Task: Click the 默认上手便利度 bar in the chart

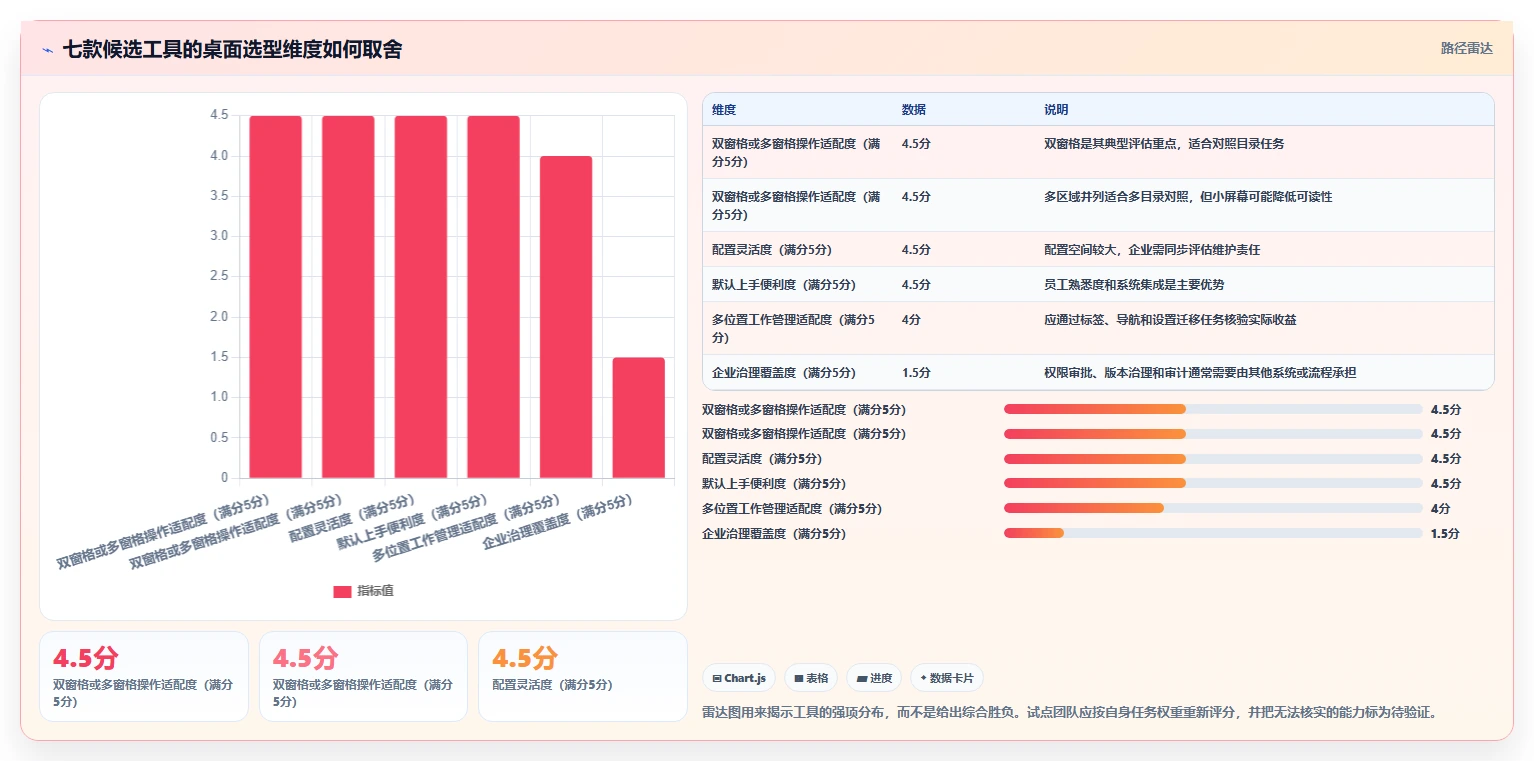Action: [x=493, y=297]
